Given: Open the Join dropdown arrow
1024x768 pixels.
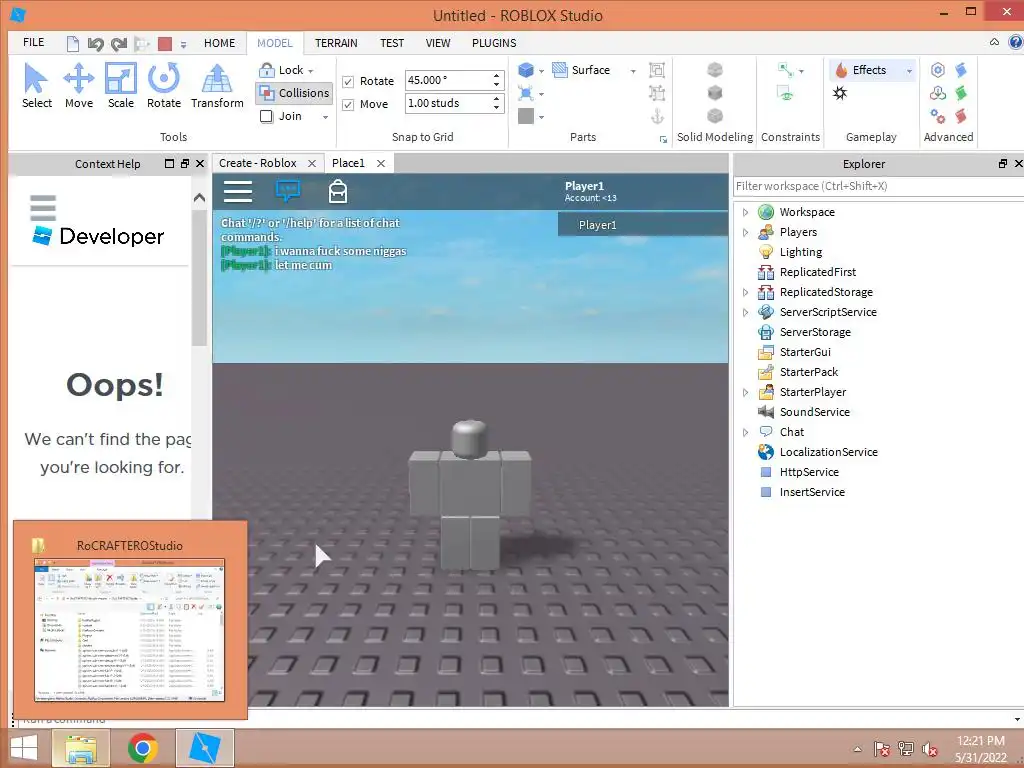Looking at the screenshot, I should [x=325, y=117].
